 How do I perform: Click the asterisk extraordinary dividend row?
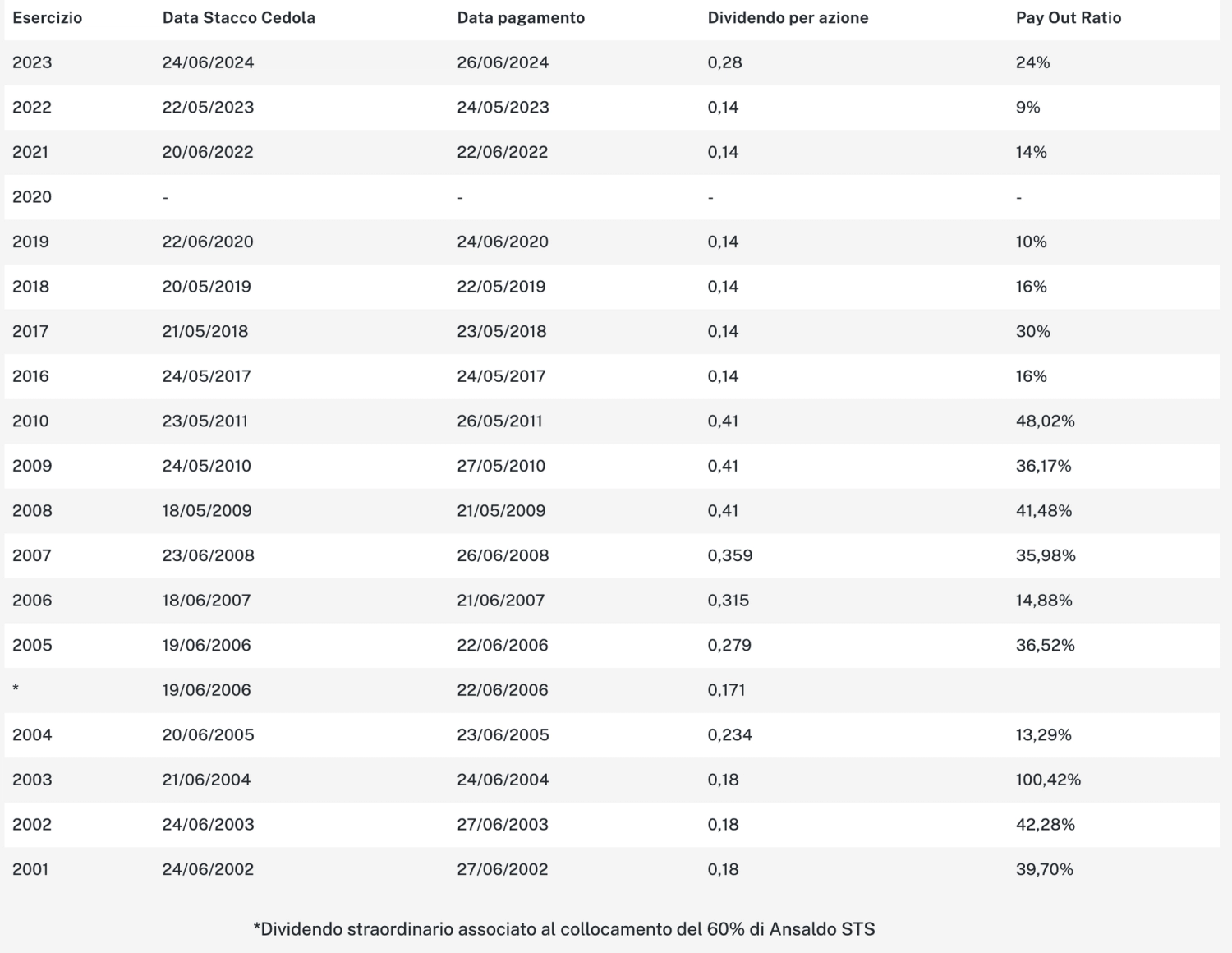click(x=612, y=690)
